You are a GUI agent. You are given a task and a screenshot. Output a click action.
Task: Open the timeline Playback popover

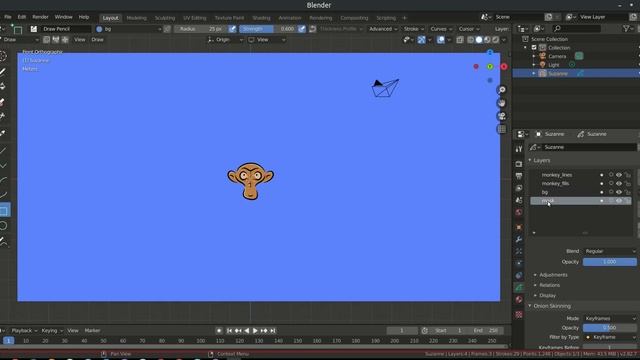click(24, 331)
